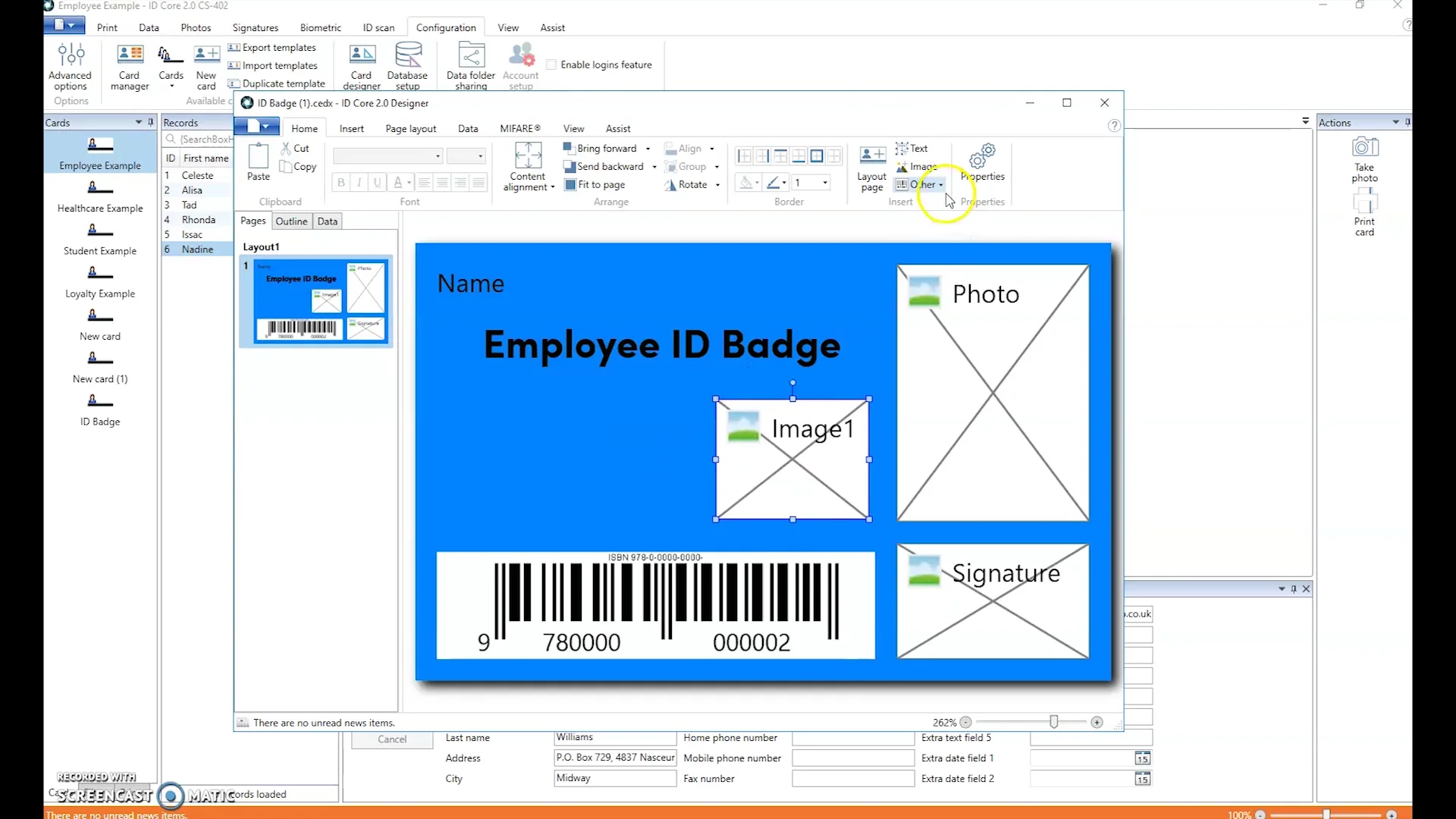1456x819 pixels.
Task: Click Fit to page
Action: (595, 185)
